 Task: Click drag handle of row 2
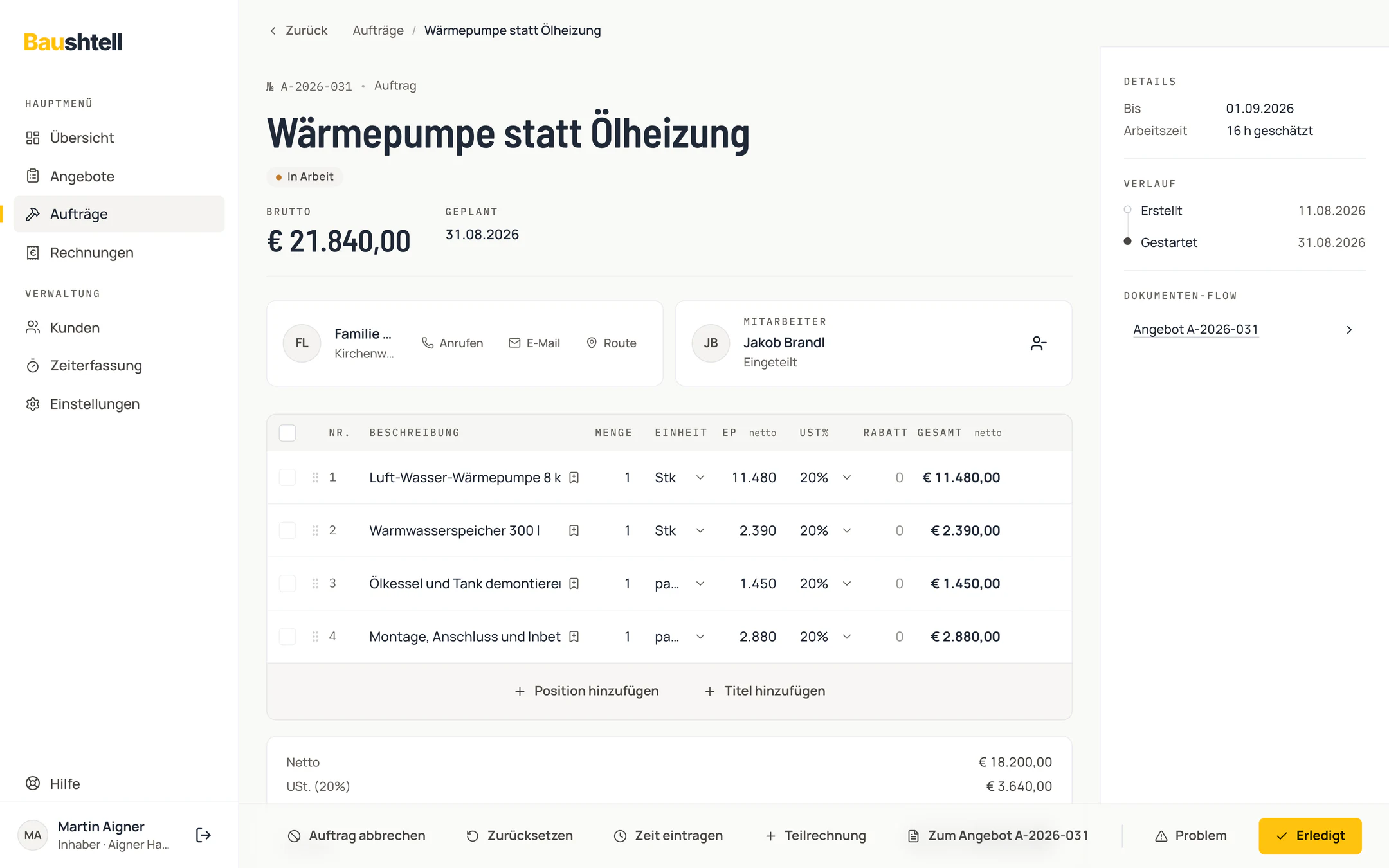click(315, 530)
